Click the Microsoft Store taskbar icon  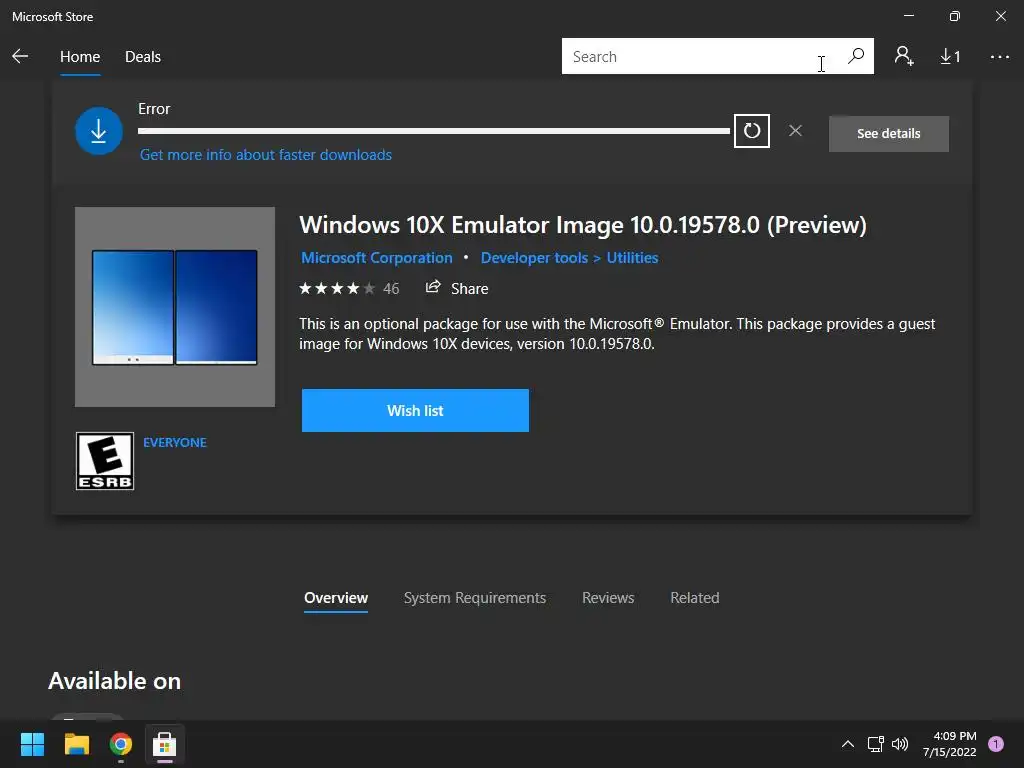pos(165,744)
